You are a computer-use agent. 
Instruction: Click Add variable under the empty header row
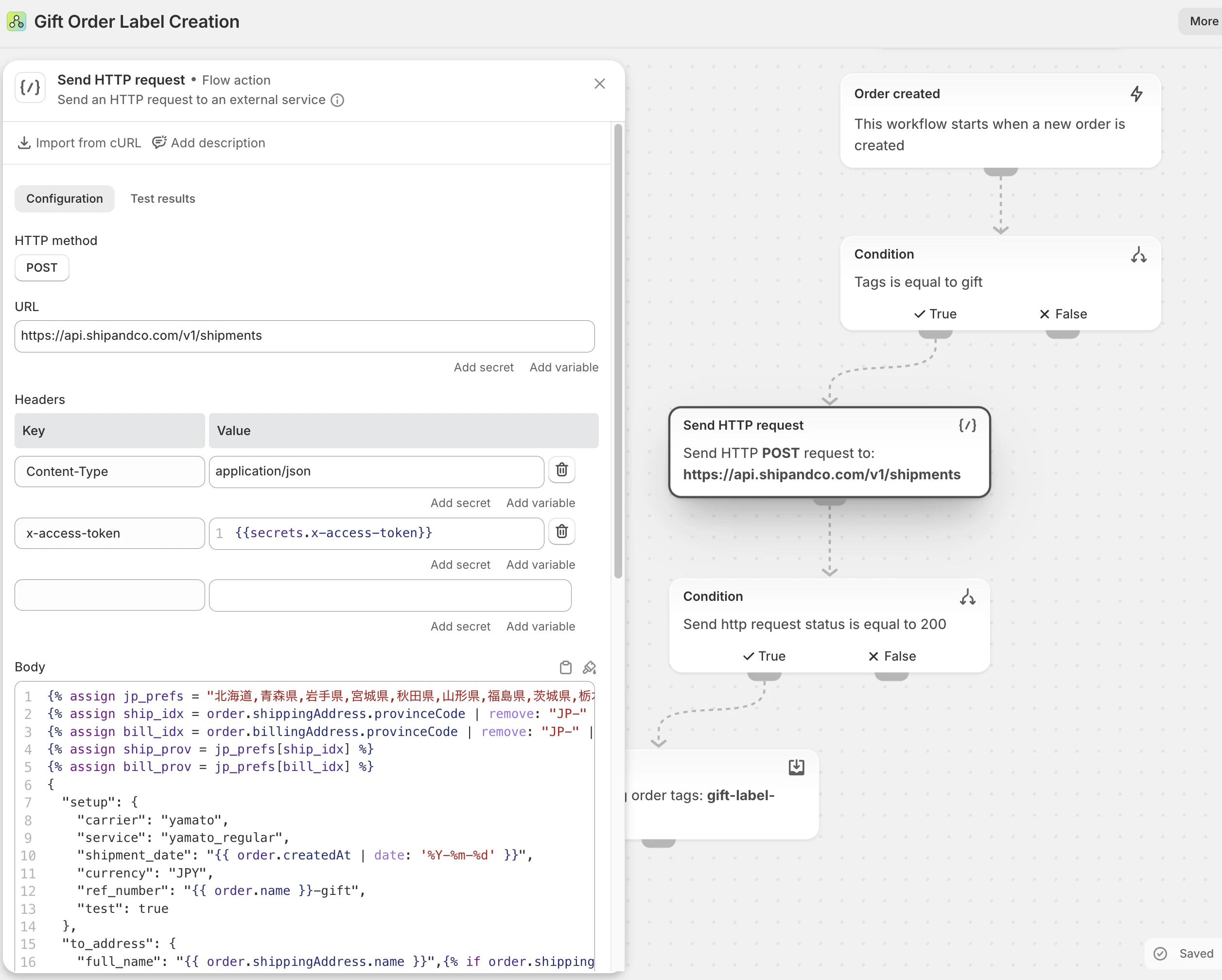(541, 626)
